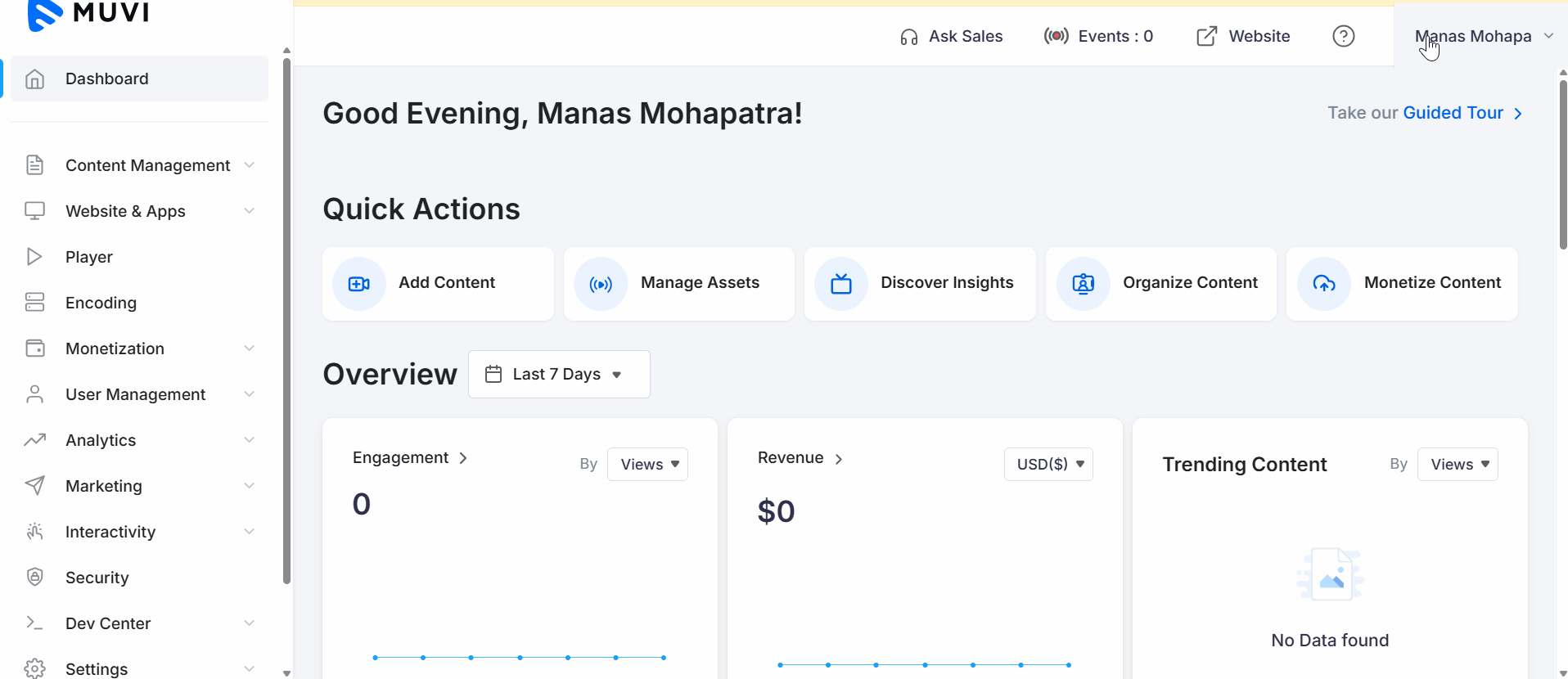Click the main page vertical scrollbar

pos(1563,164)
